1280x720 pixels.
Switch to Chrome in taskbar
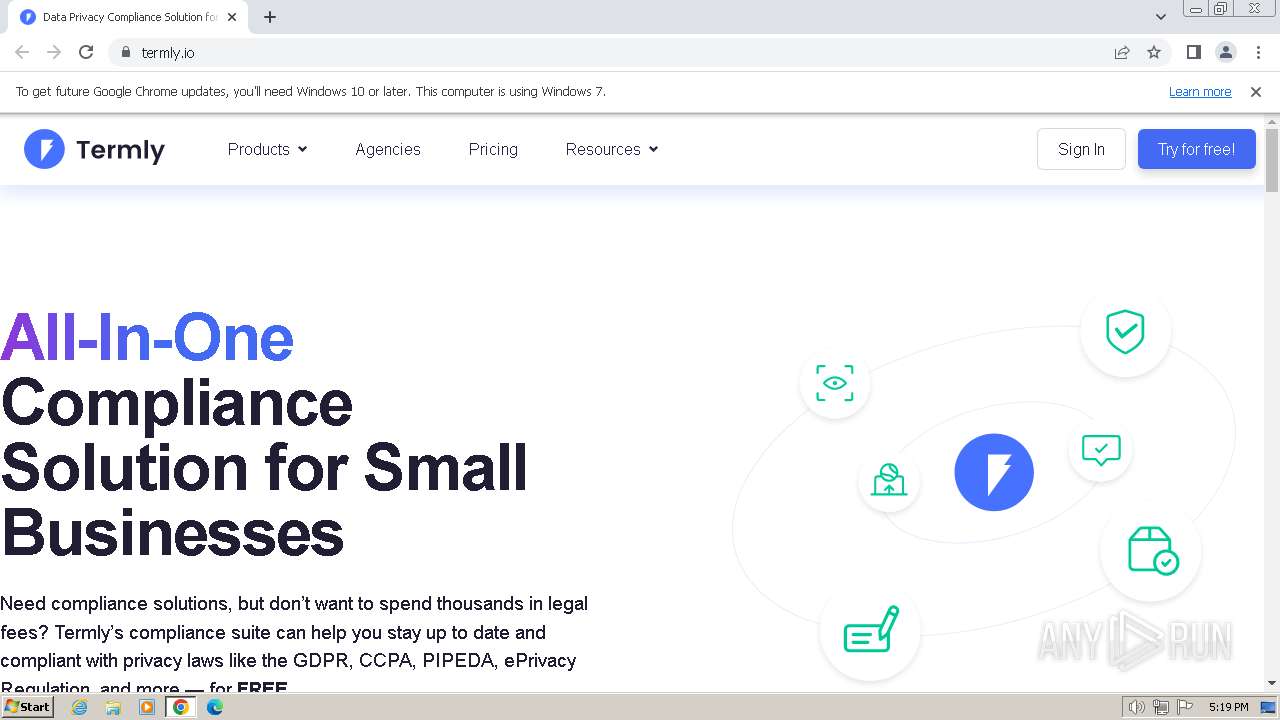[181, 707]
